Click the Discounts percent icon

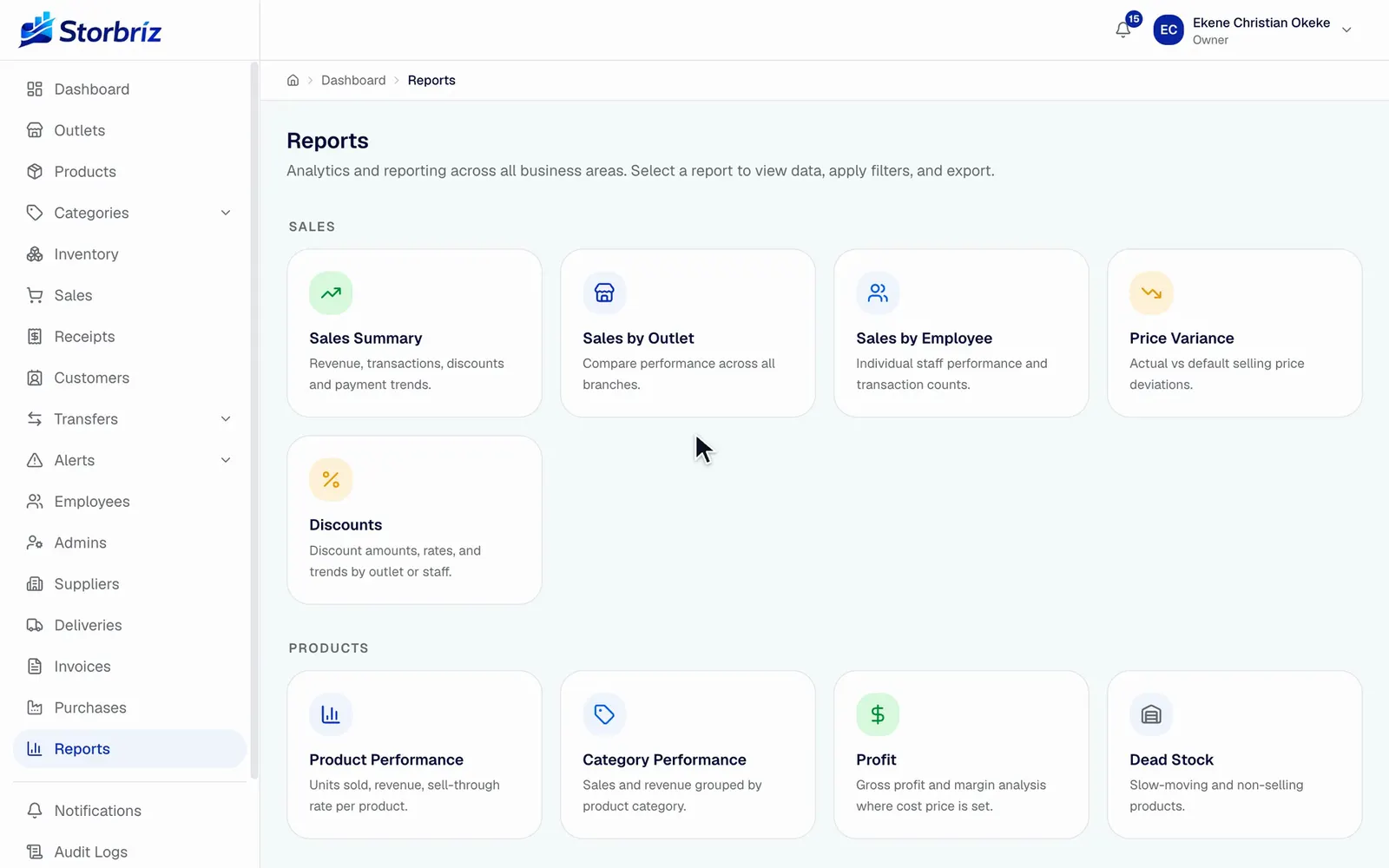331,479
